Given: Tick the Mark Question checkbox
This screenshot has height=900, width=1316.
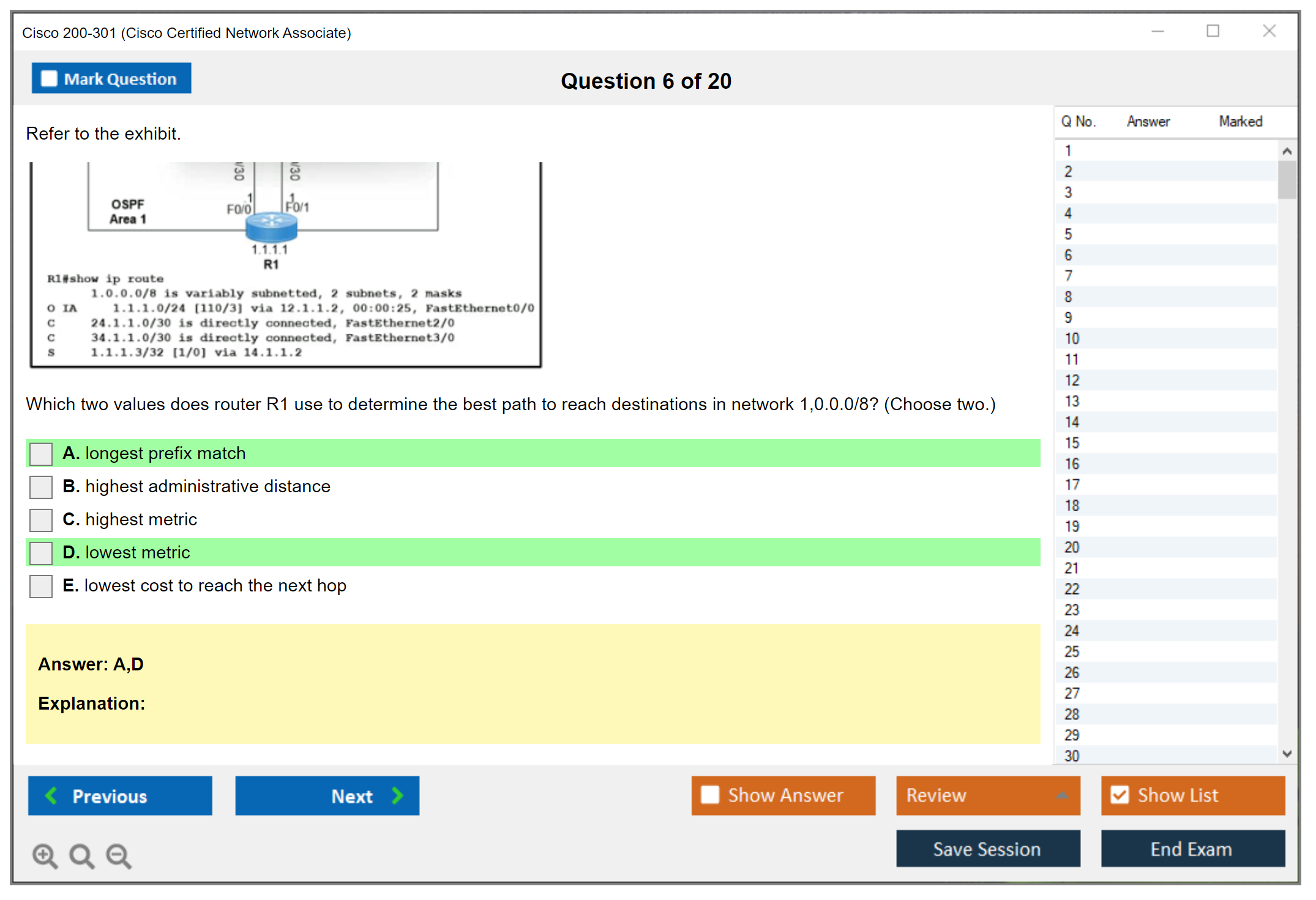Looking at the screenshot, I should [49, 78].
